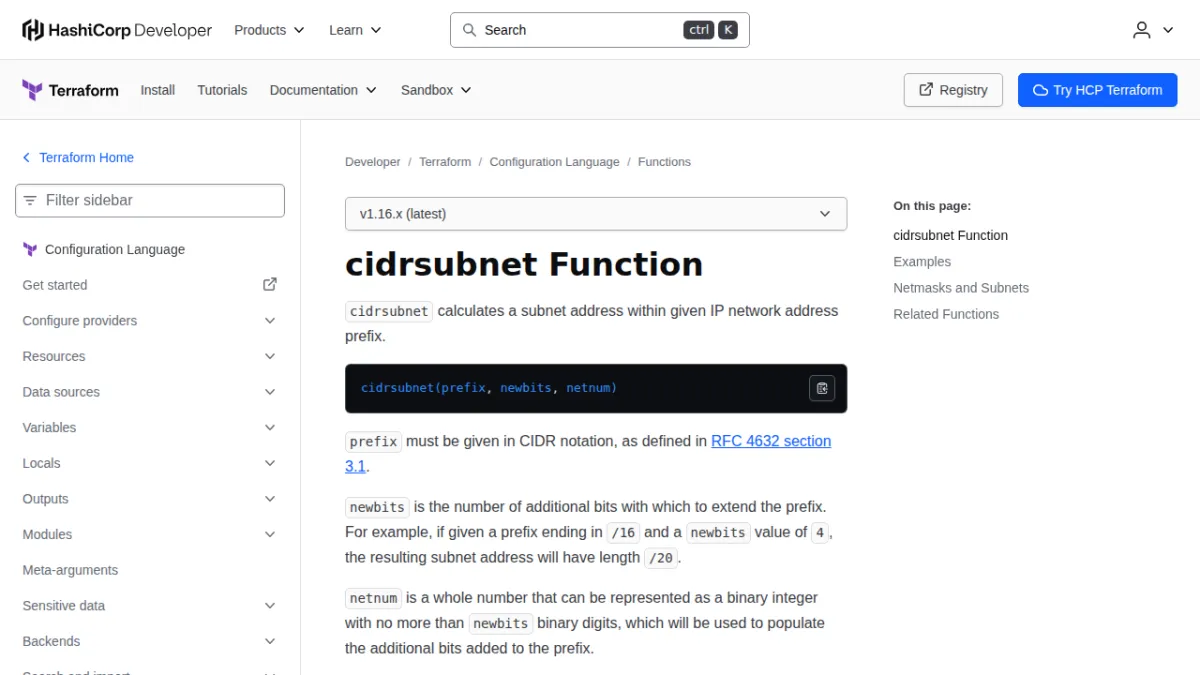Image resolution: width=1200 pixels, height=675 pixels.
Task: Expand the Modules sidebar section
Action: pos(270,535)
